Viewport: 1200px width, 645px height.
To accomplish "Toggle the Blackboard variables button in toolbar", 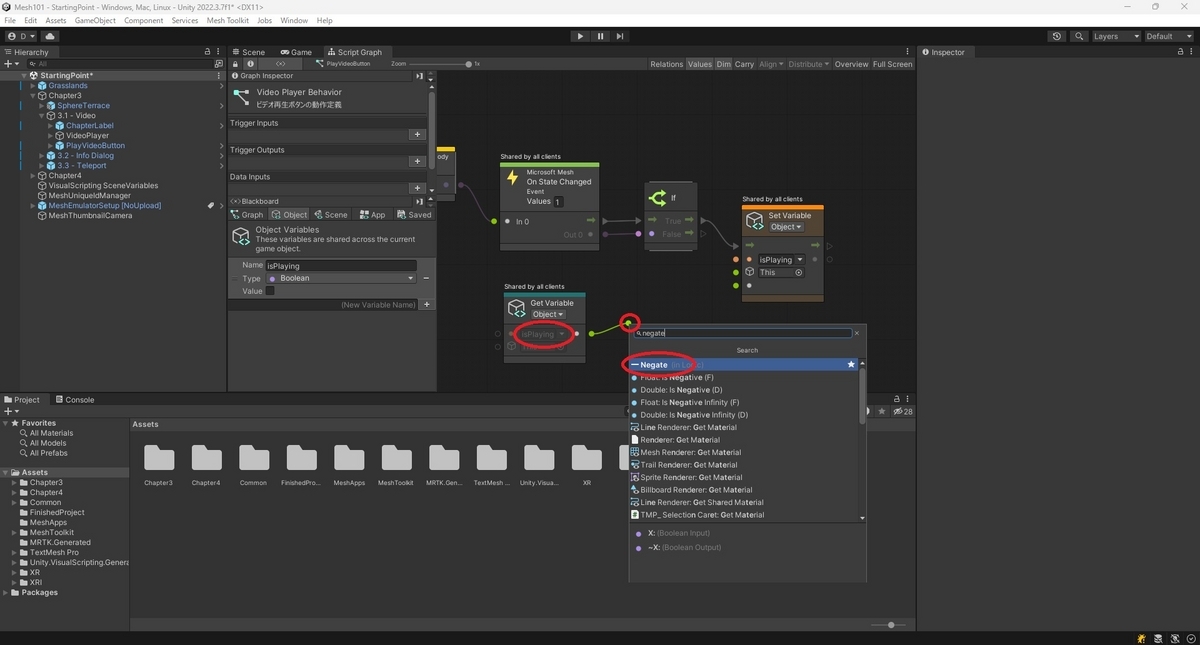I will coord(281,64).
